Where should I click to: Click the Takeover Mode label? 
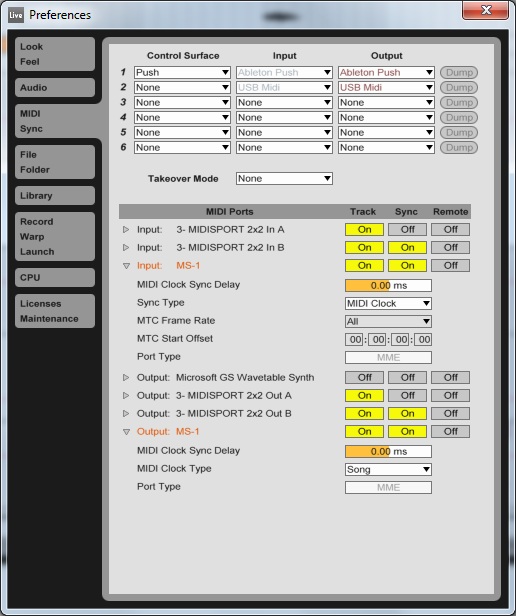183,179
